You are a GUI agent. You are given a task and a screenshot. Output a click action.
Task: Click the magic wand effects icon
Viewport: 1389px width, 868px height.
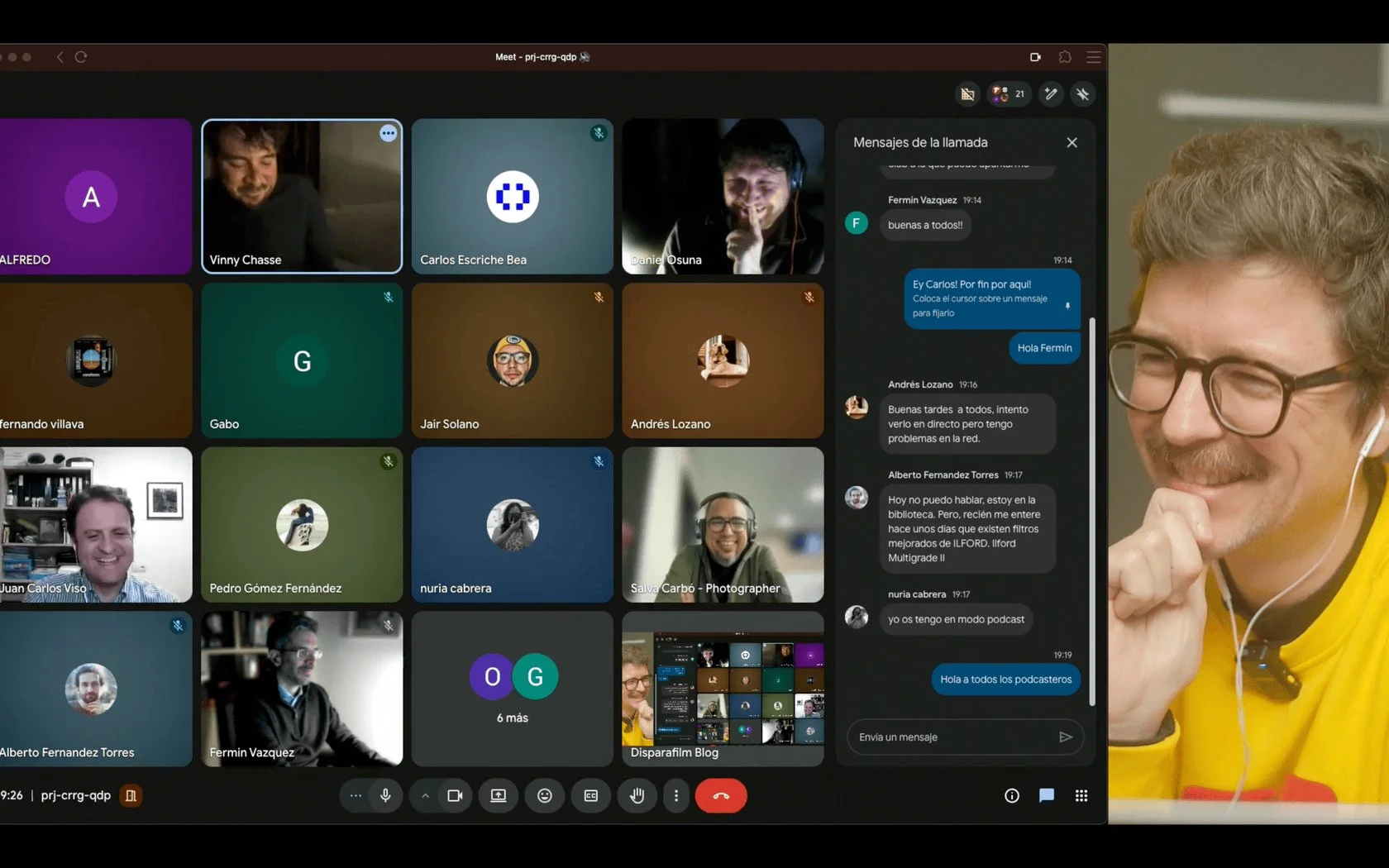[1051, 94]
